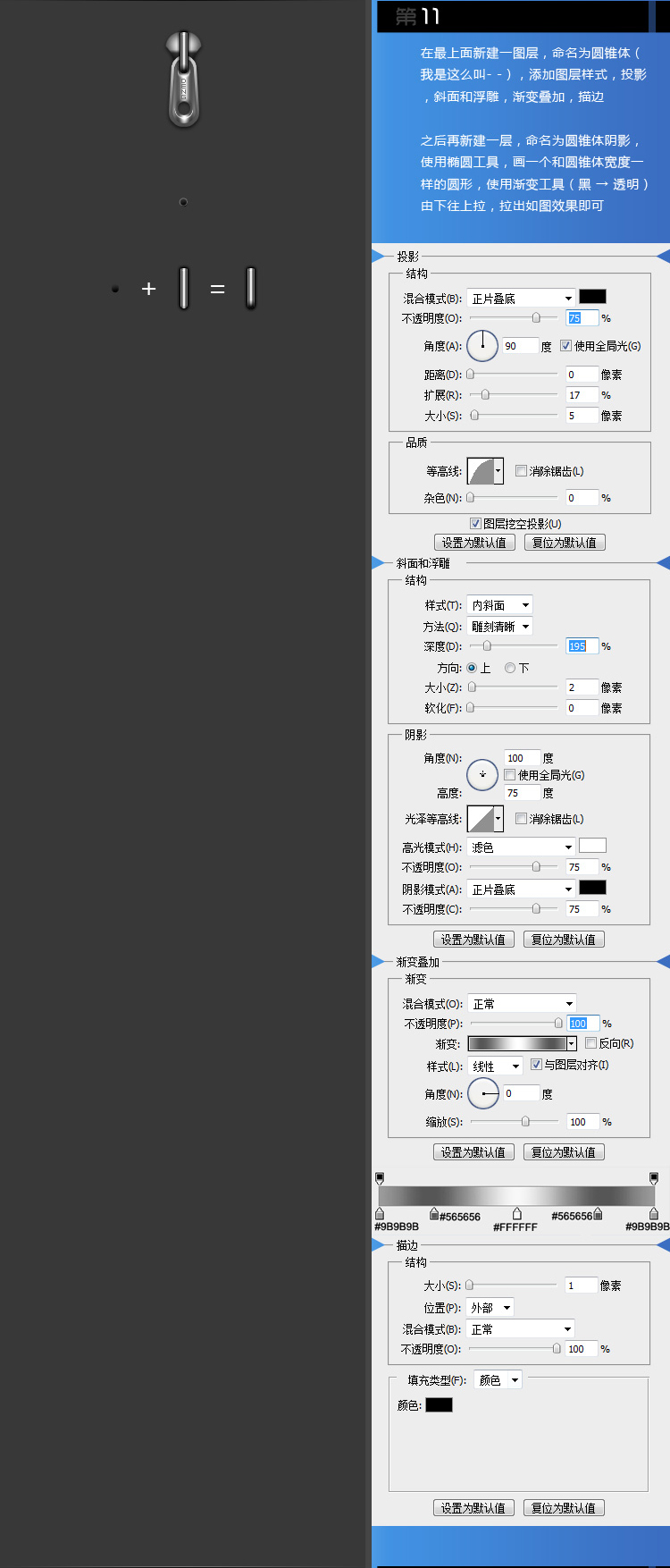The image size is (670, 1568).
Task: Click the stroke size field showing 1
Action: click(x=581, y=1286)
